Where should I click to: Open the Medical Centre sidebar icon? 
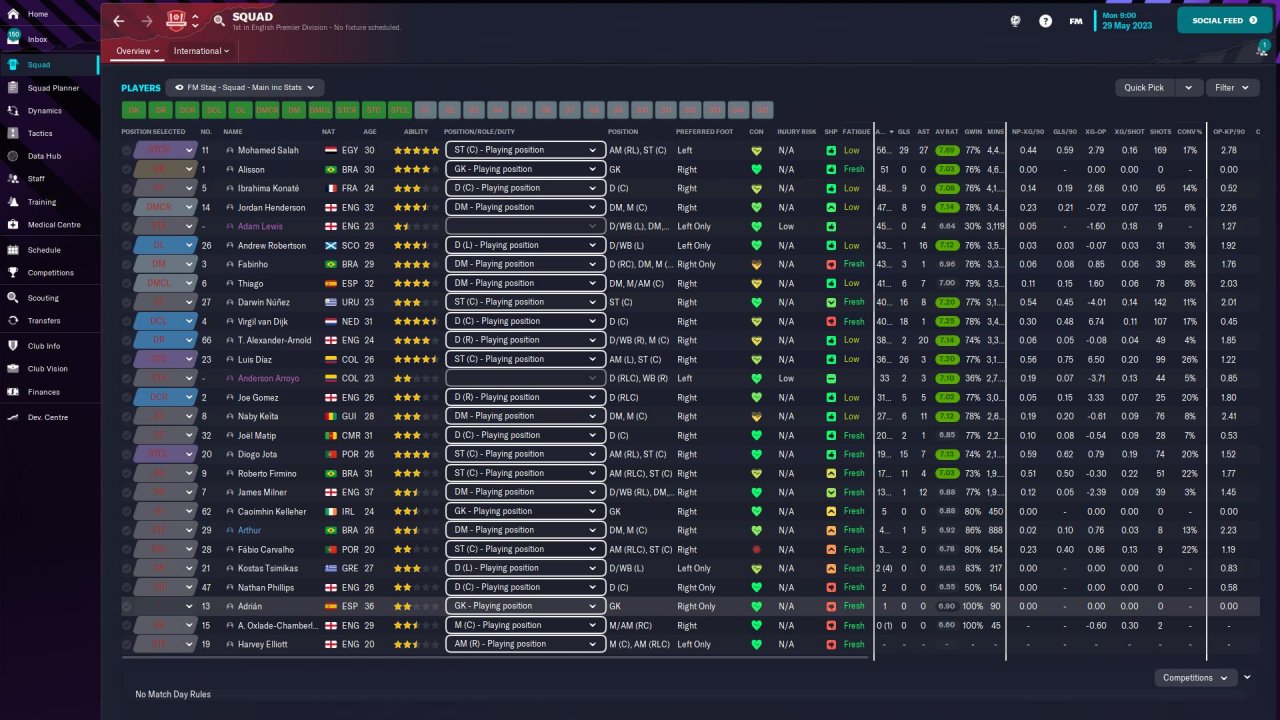tap(13, 224)
